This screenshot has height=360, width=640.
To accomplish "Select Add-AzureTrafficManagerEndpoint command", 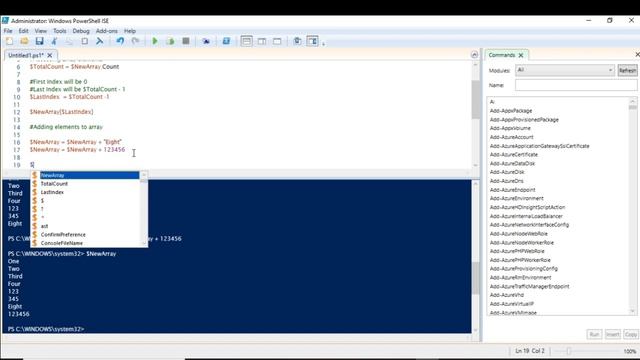I will pyautogui.click(x=529, y=286).
